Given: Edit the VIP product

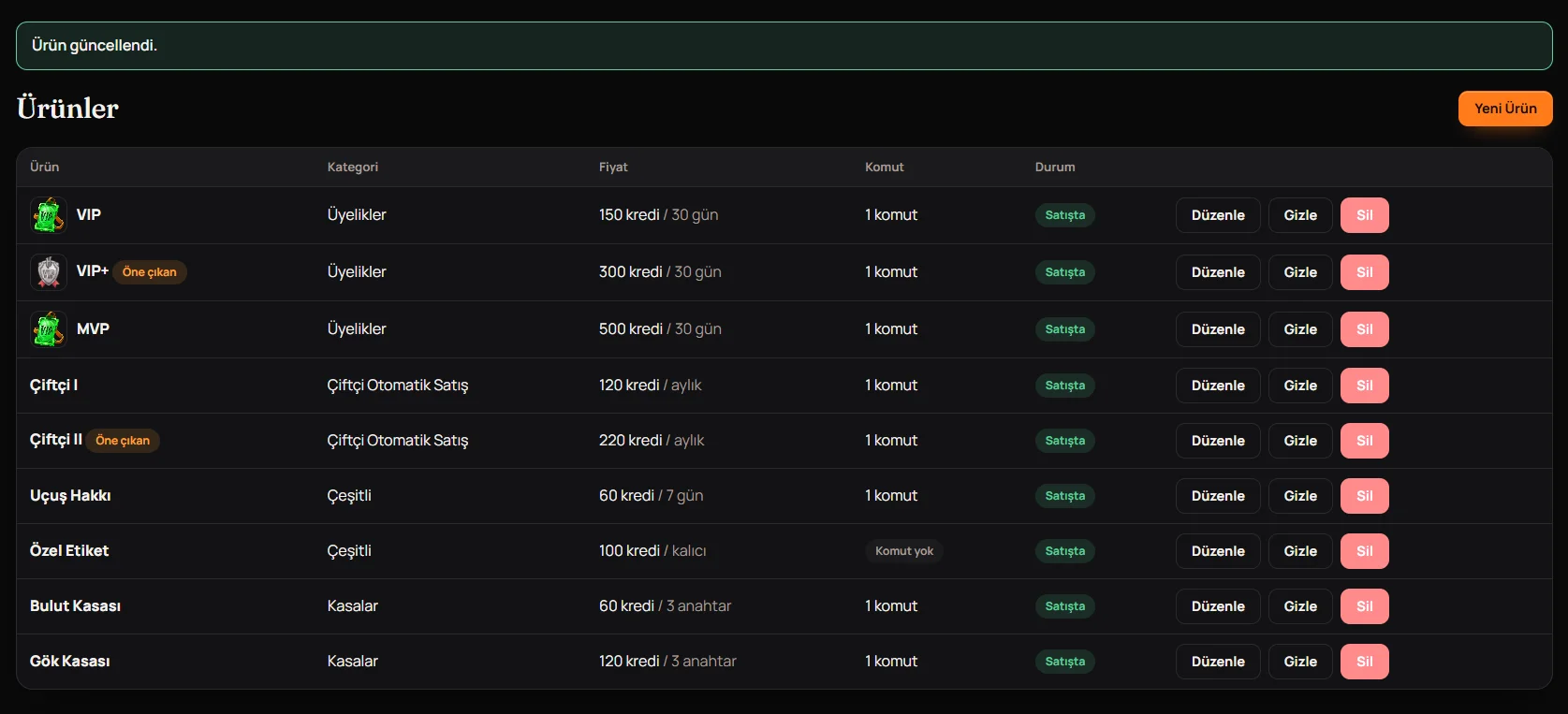Looking at the screenshot, I should 1218,215.
